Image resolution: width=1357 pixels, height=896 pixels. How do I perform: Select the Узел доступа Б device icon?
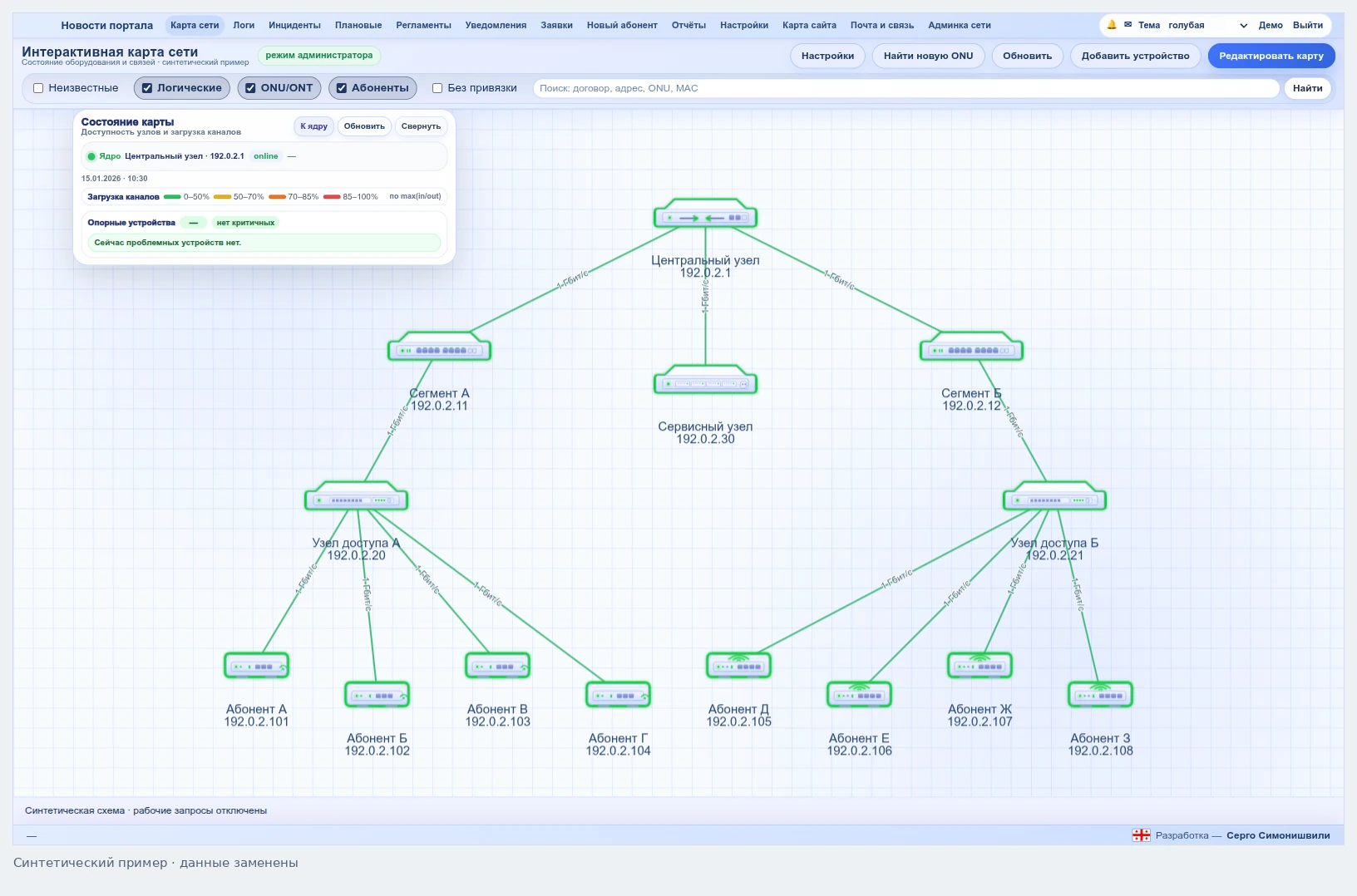[x=1054, y=496]
